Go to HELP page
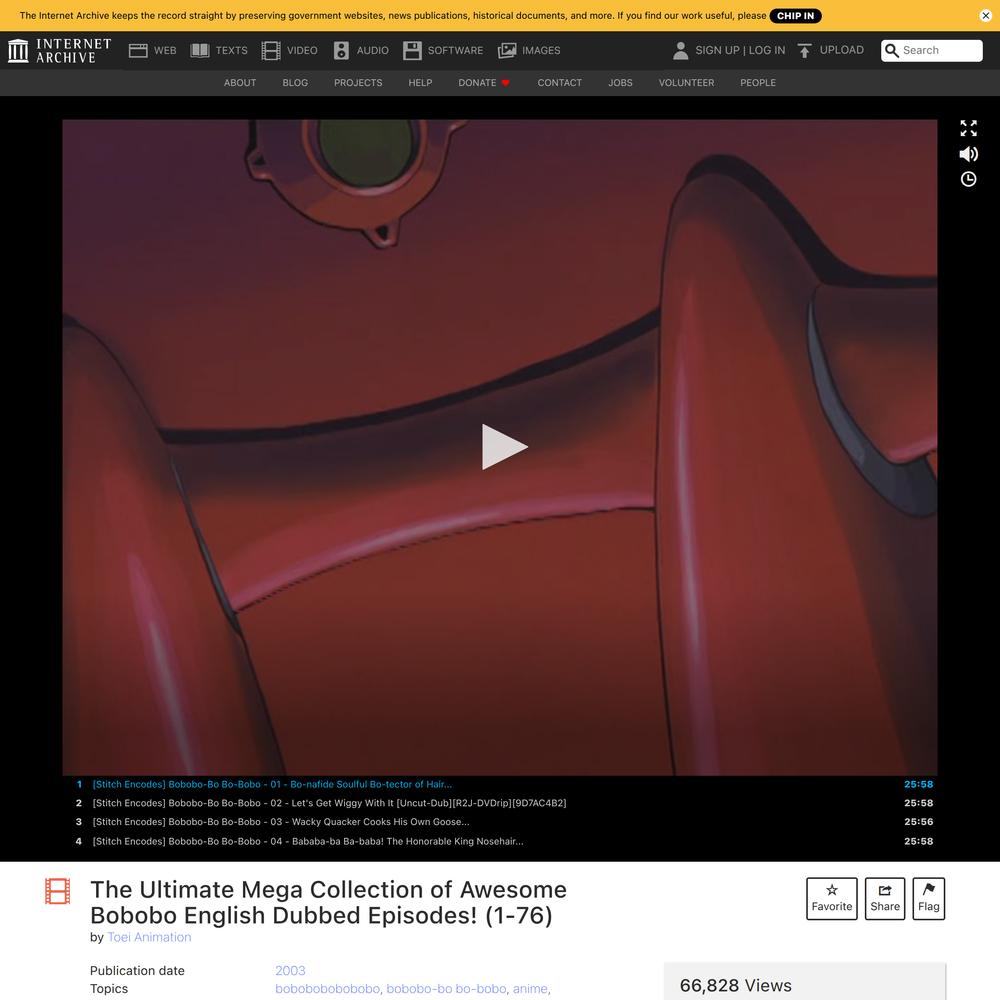 pyautogui.click(x=420, y=83)
